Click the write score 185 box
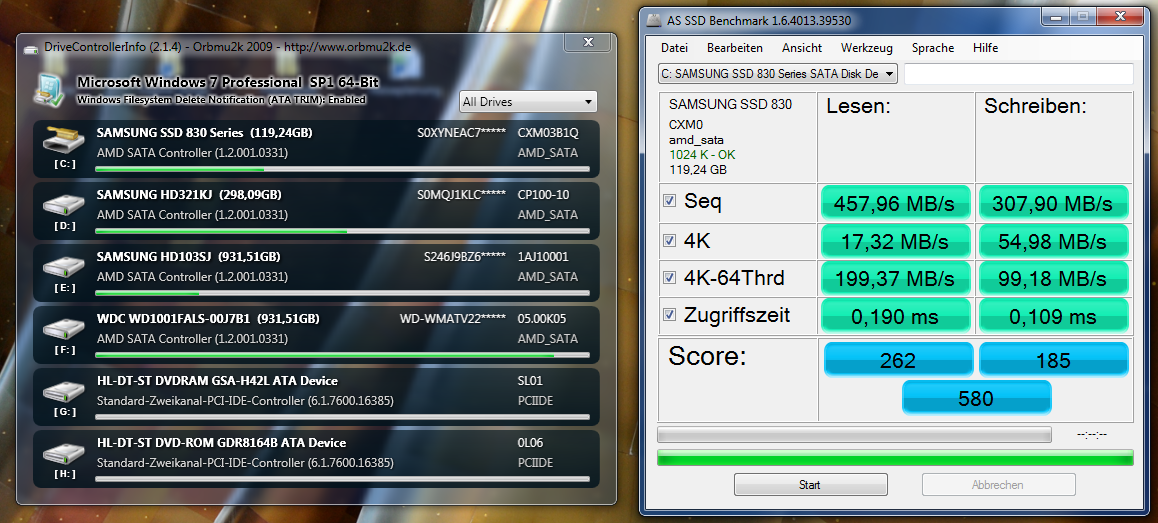Screen dimensions: 1158x523 (1053, 360)
